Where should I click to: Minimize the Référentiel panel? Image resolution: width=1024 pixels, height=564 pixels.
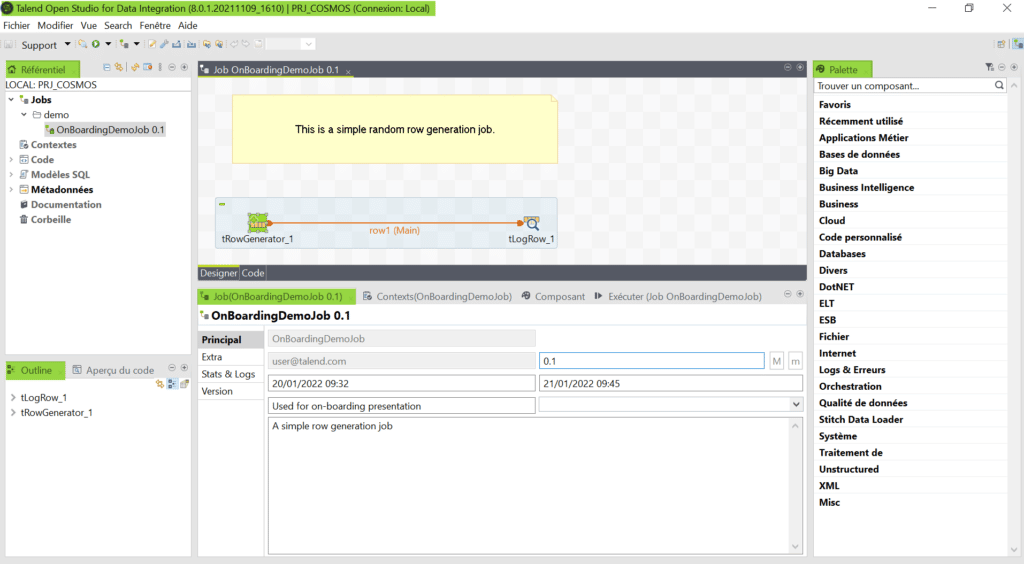point(172,67)
